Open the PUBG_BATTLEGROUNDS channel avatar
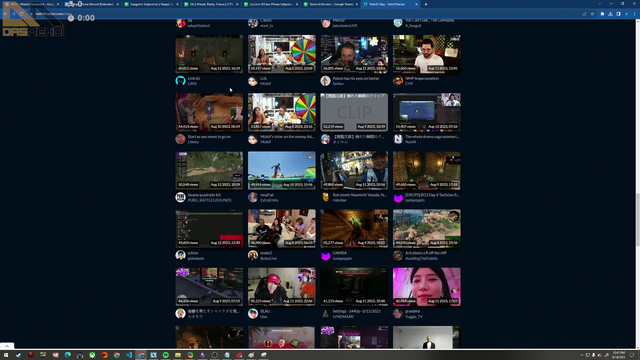640x360 pixels. pos(180,198)
